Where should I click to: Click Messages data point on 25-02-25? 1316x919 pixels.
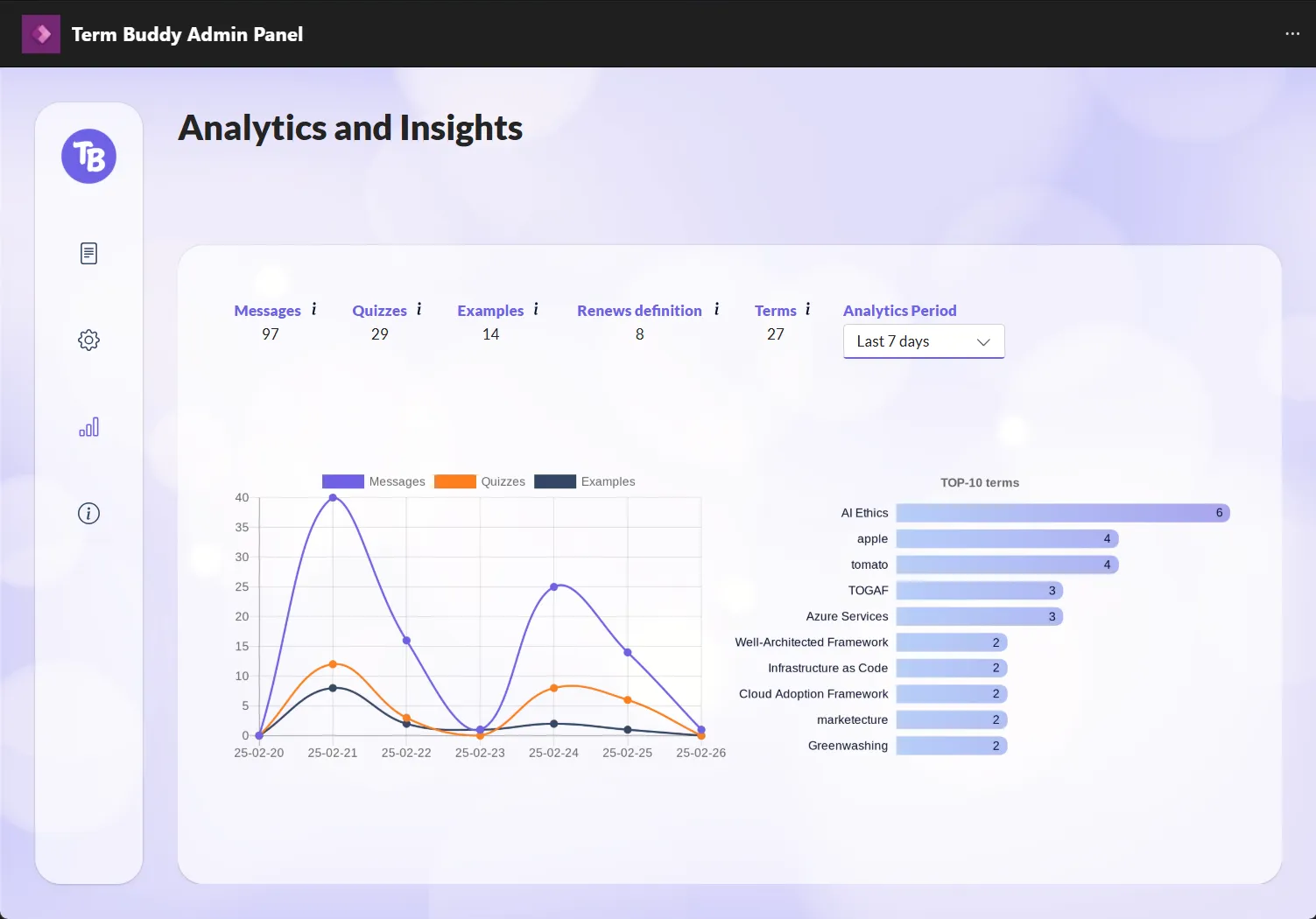tap(627, 652)
